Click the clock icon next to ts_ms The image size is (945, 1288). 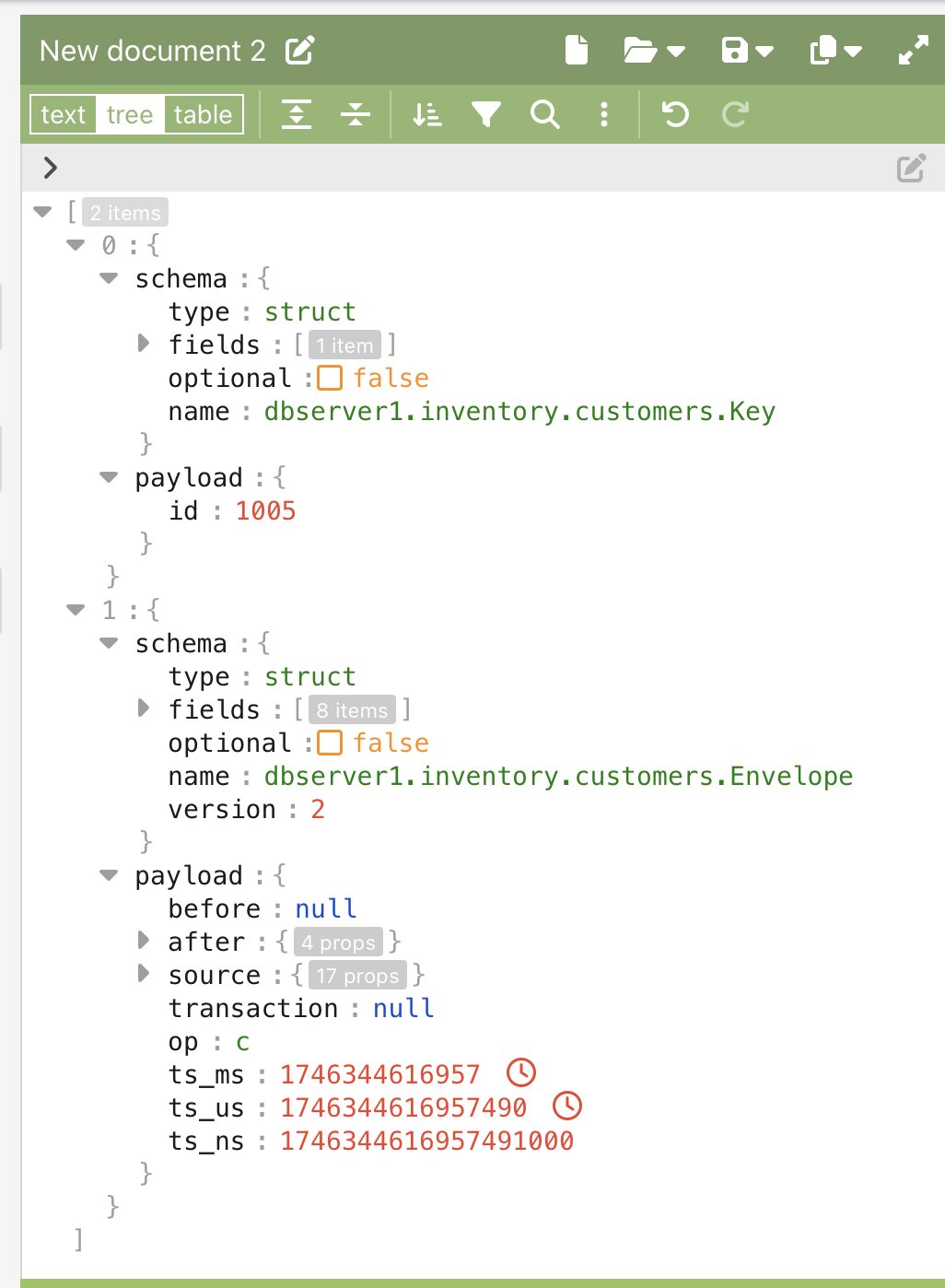click(x=521, y=1072)
